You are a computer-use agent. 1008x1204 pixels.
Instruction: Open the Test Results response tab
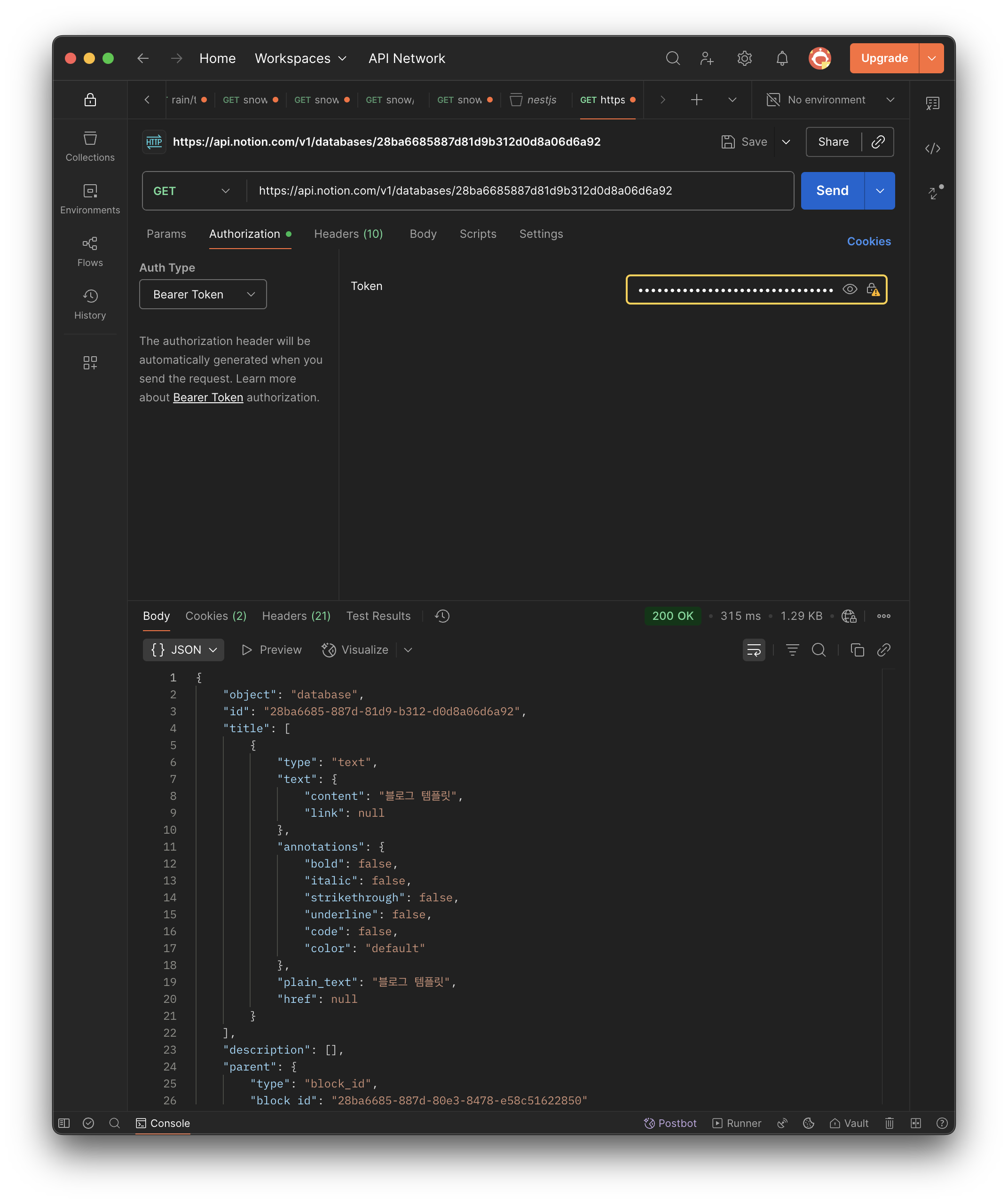pos(378,616)
